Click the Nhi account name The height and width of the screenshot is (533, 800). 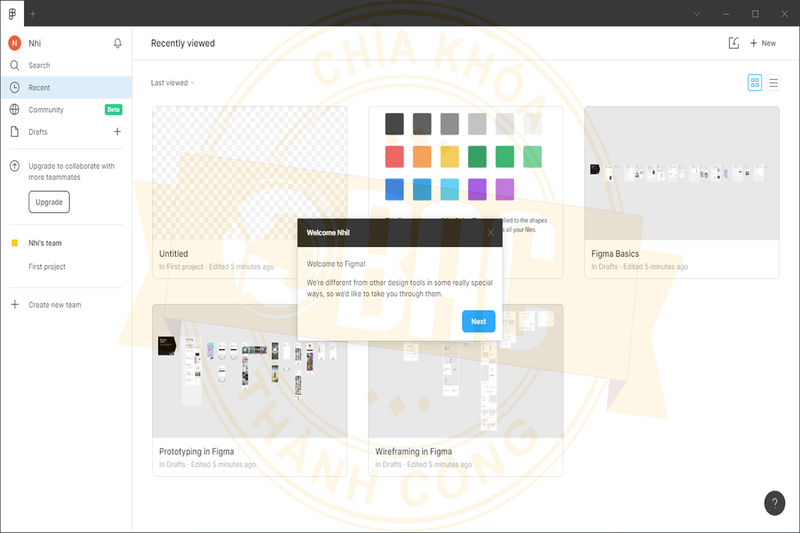(35, 43)
